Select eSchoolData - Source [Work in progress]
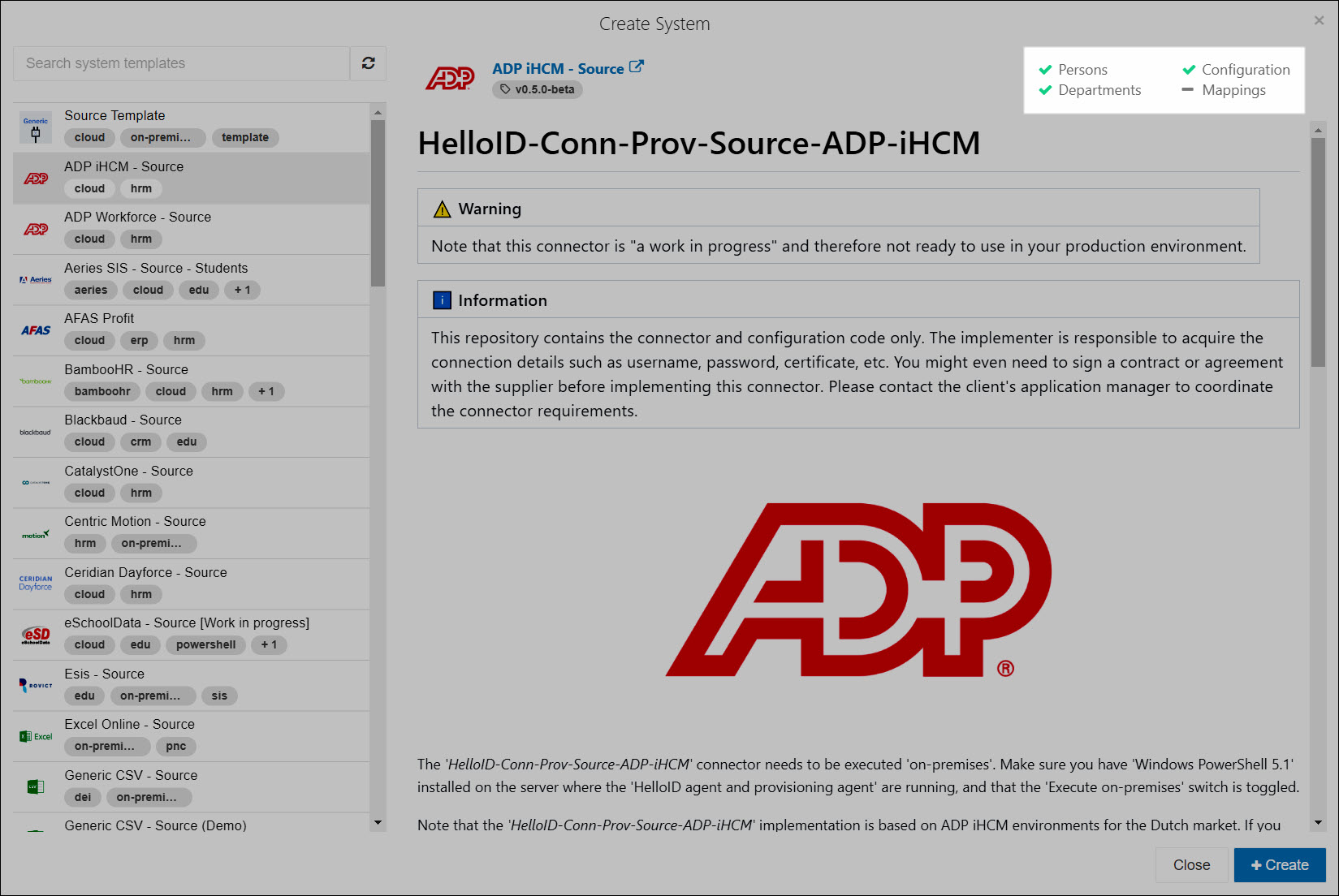1339x896 pixels. [x=191, y=635]
